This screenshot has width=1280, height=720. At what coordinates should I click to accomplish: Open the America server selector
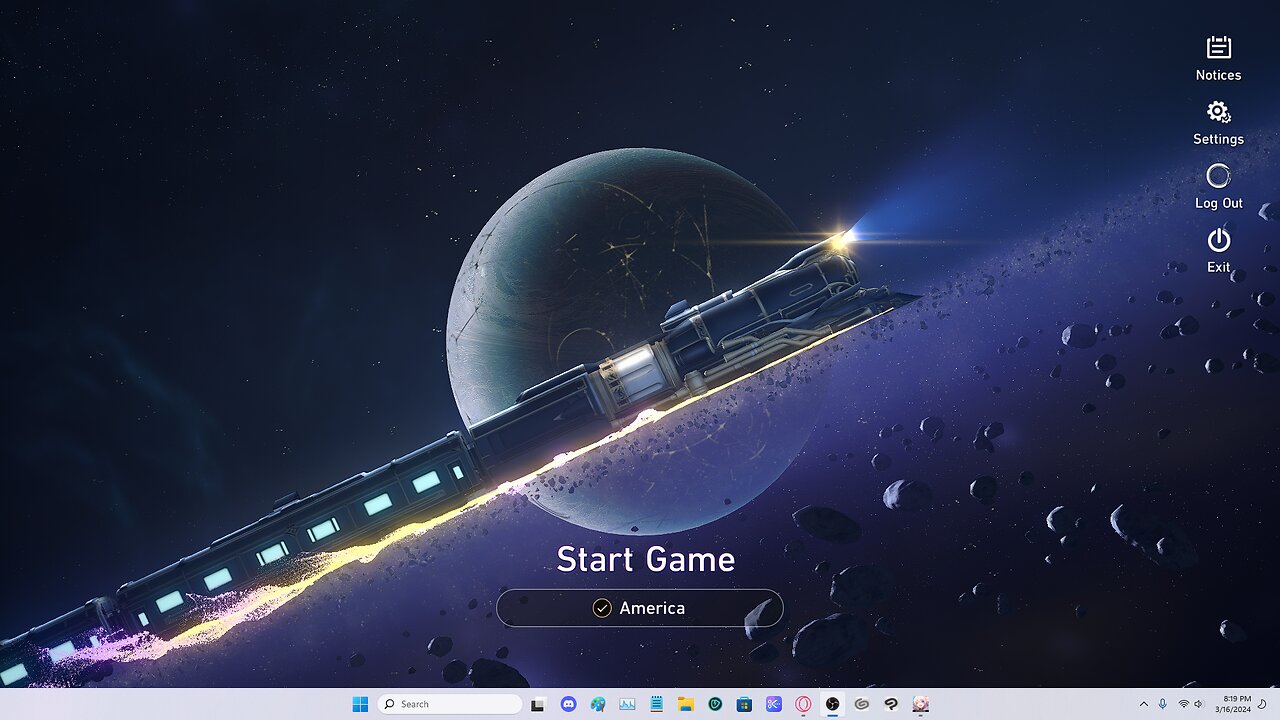640,608
